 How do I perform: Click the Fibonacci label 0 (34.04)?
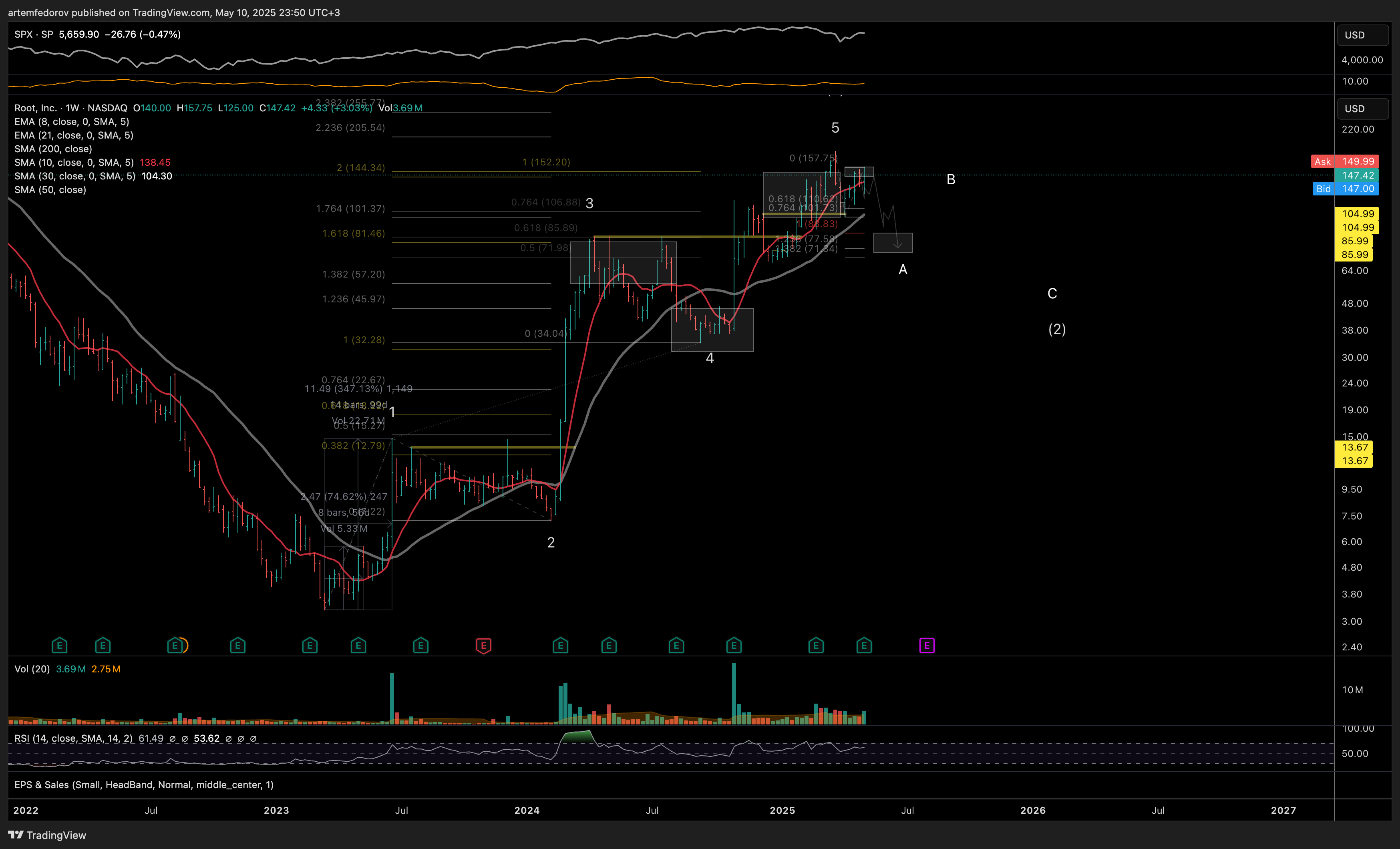click(x=545, y=334)
